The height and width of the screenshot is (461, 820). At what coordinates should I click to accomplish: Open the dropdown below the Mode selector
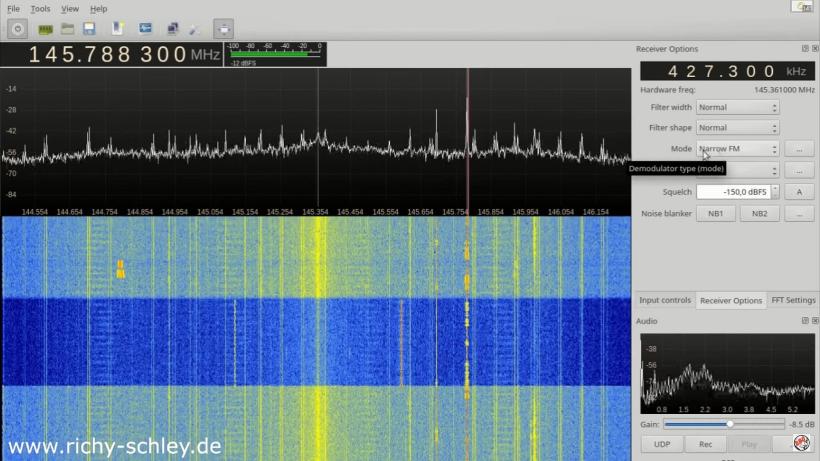point(753,170)
